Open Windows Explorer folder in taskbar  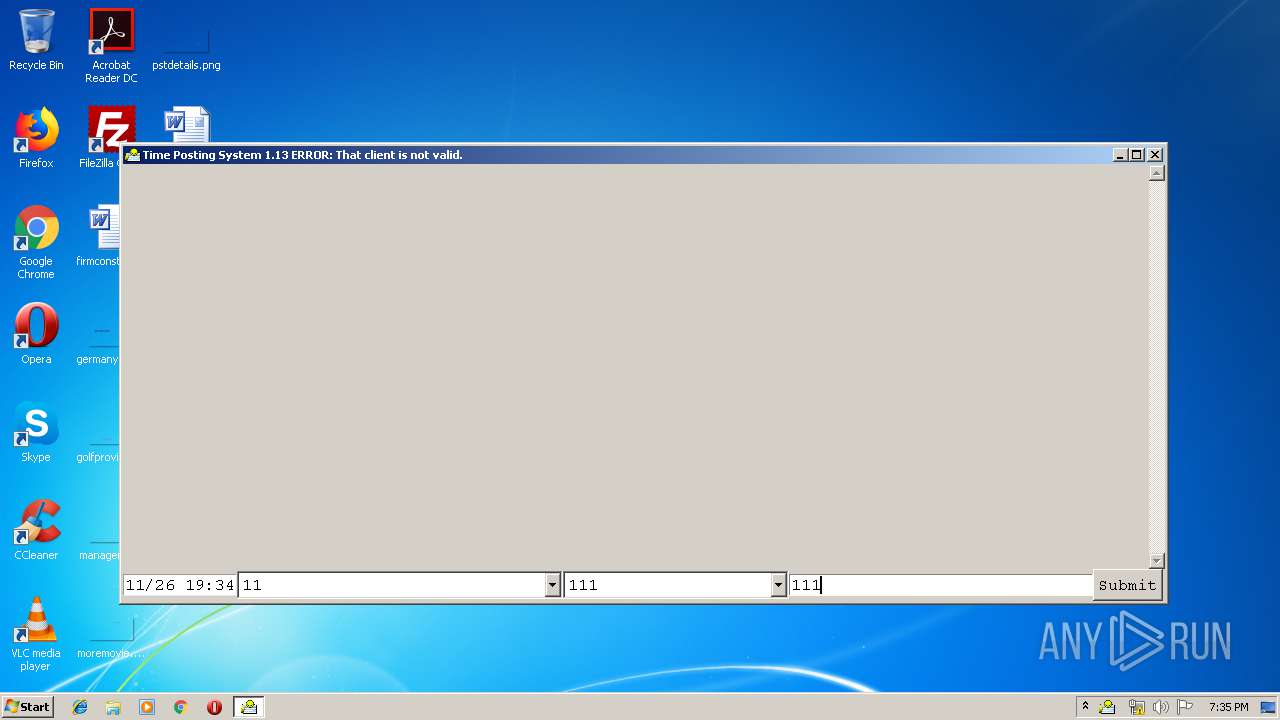113,707
